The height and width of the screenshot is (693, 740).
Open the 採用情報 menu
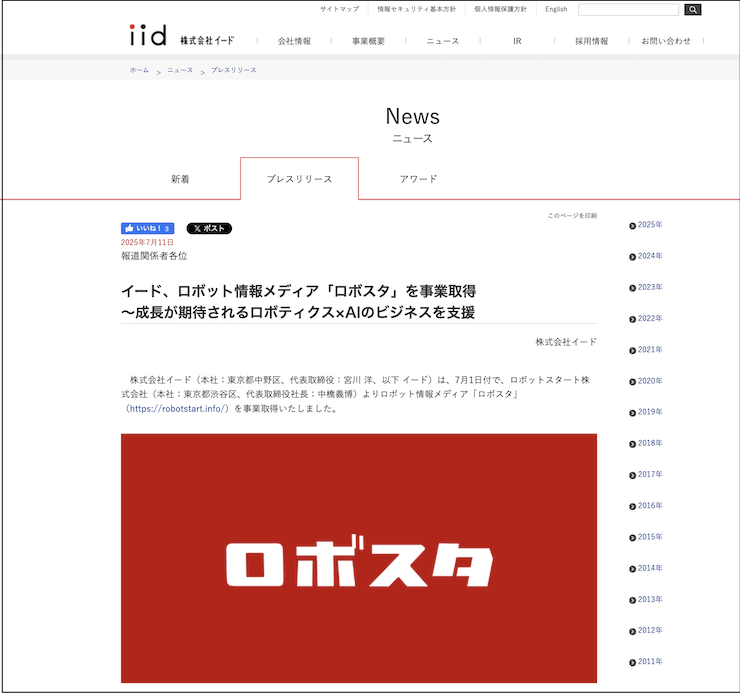[x=591, y=41]
